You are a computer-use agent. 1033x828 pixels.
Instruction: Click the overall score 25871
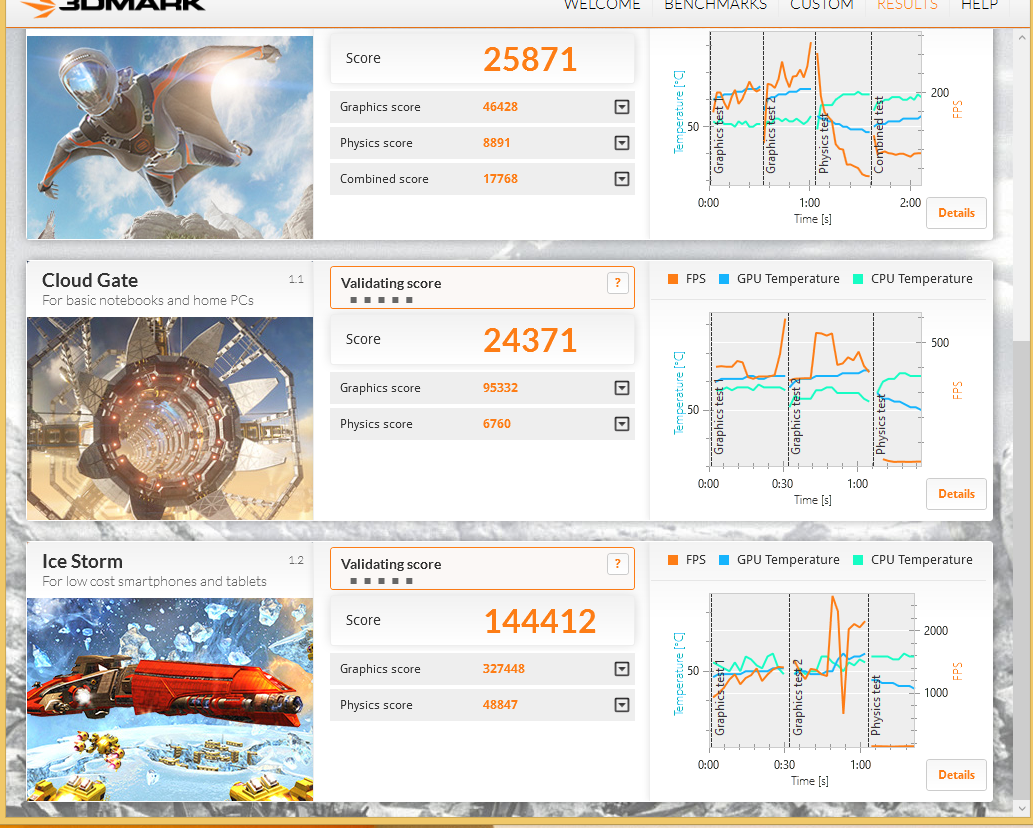pyautogui.click(x=530, y=59)
